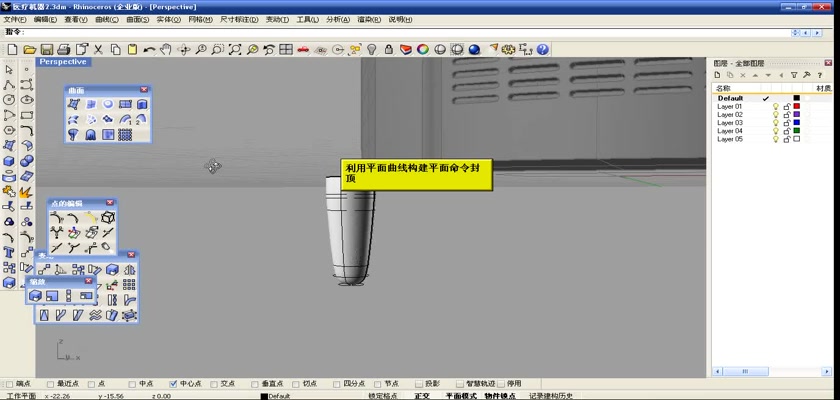Toggle 正交 (Ortho) in status bar

pos(422,396)
